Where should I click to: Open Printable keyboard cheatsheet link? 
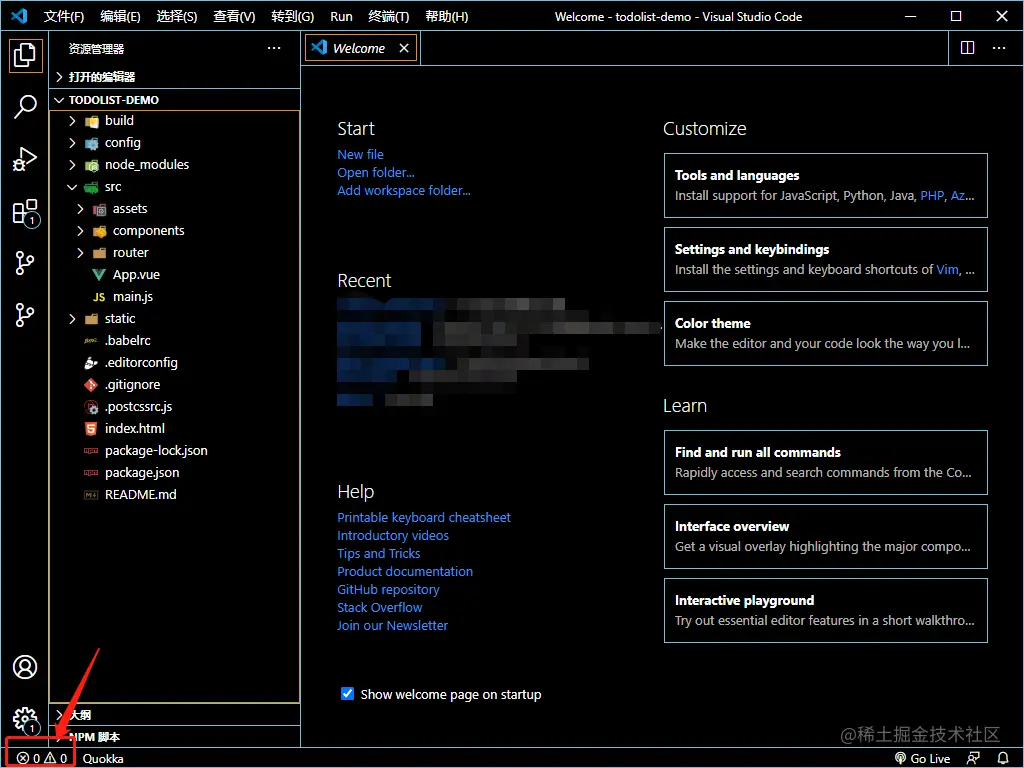coord(424,517)
